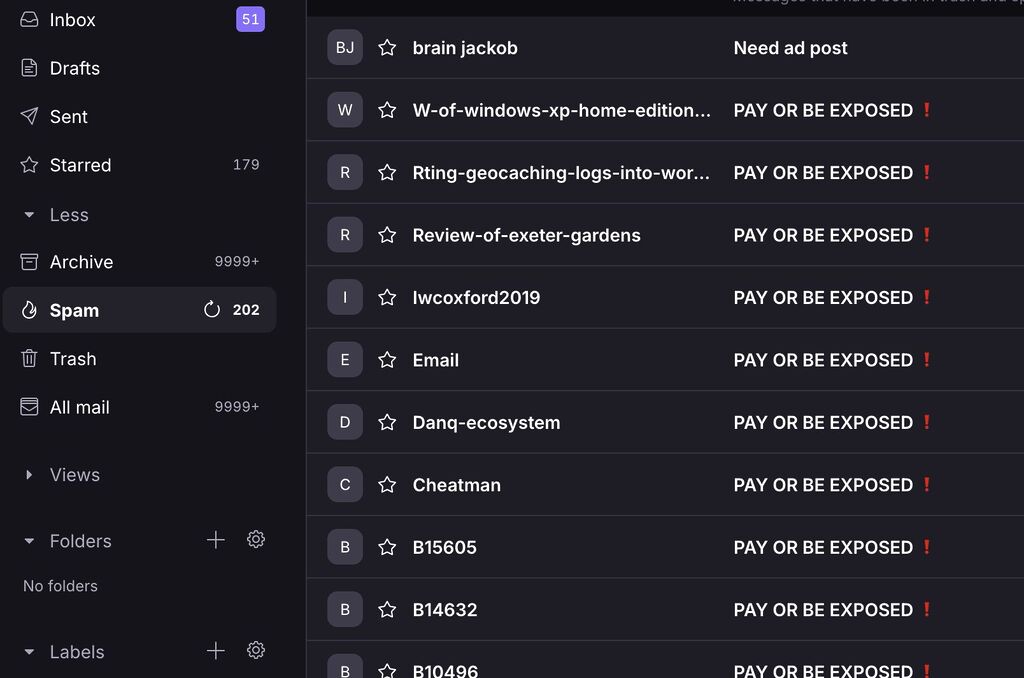Click the Archive box icon in sidebar
This screenshot has height=678, width=1024.
coord(29,261)
